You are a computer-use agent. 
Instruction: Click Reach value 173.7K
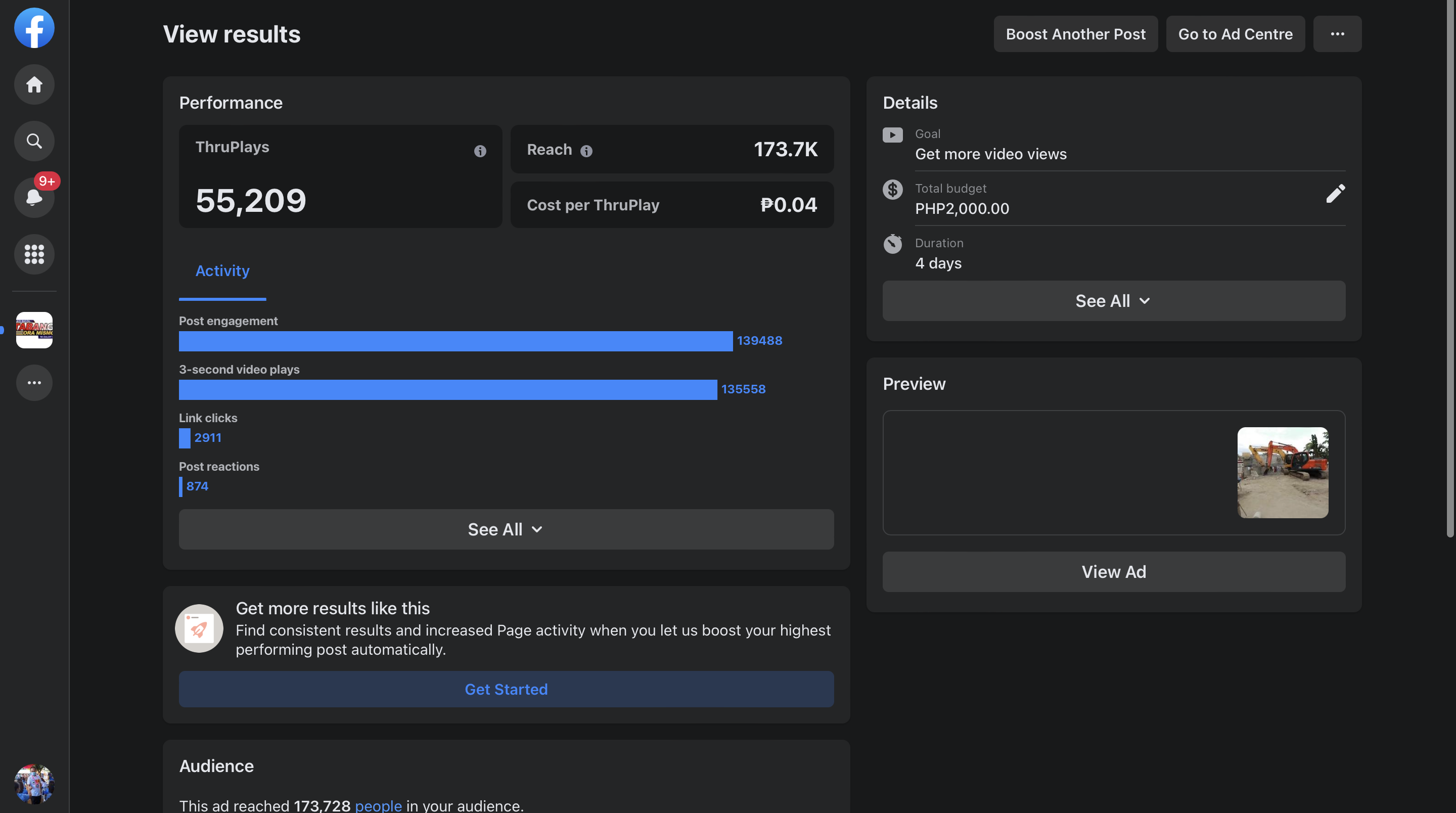click(x=785, y=149)
